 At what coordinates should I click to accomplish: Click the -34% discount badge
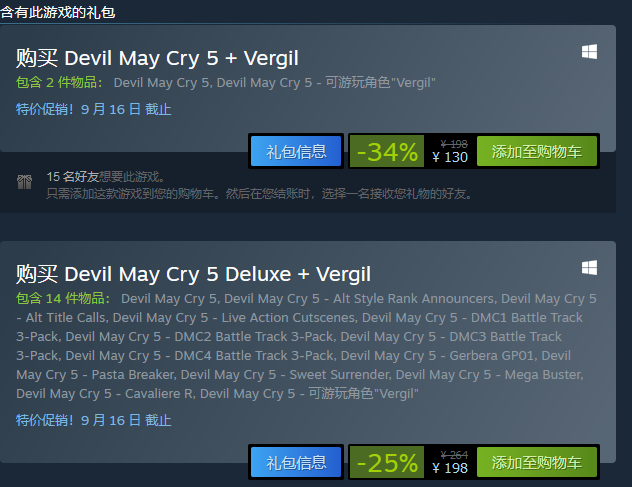[387, 152]
